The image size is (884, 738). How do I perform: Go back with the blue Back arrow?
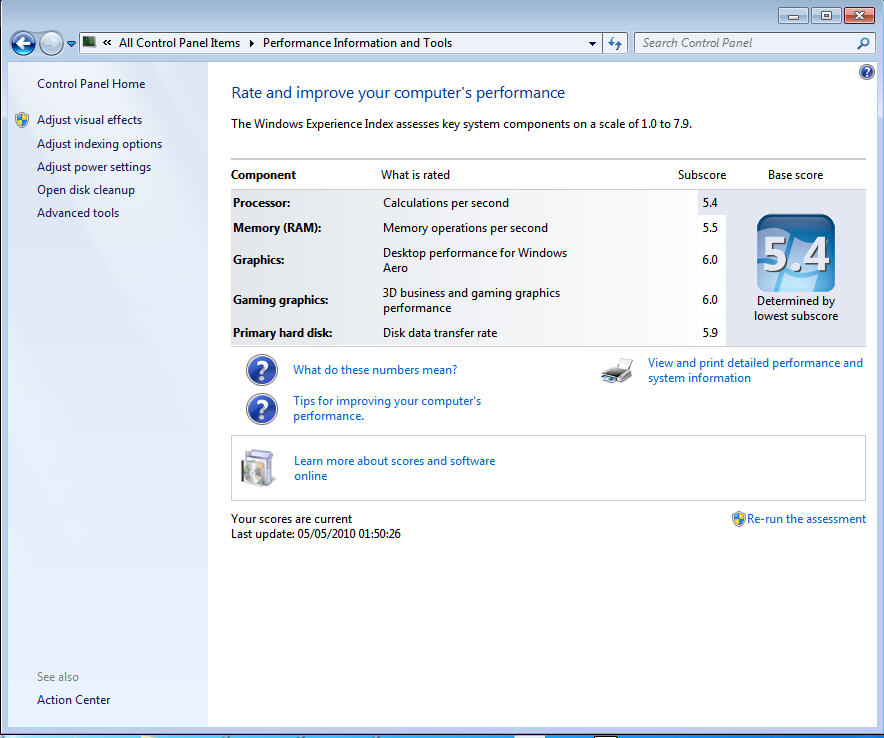(x=23, y=43)
